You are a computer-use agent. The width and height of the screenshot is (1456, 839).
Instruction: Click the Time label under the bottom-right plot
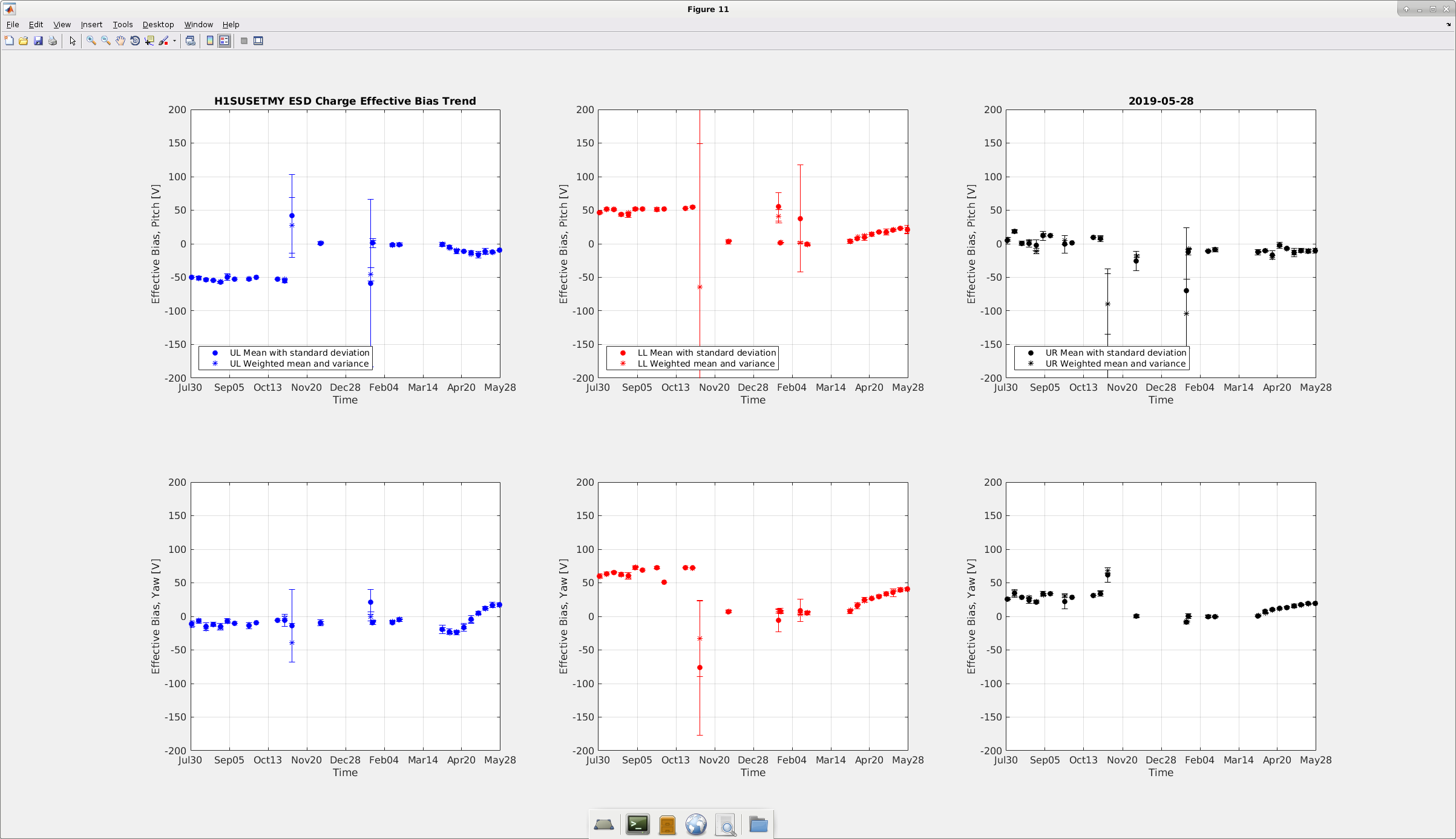coord(1161,772)
